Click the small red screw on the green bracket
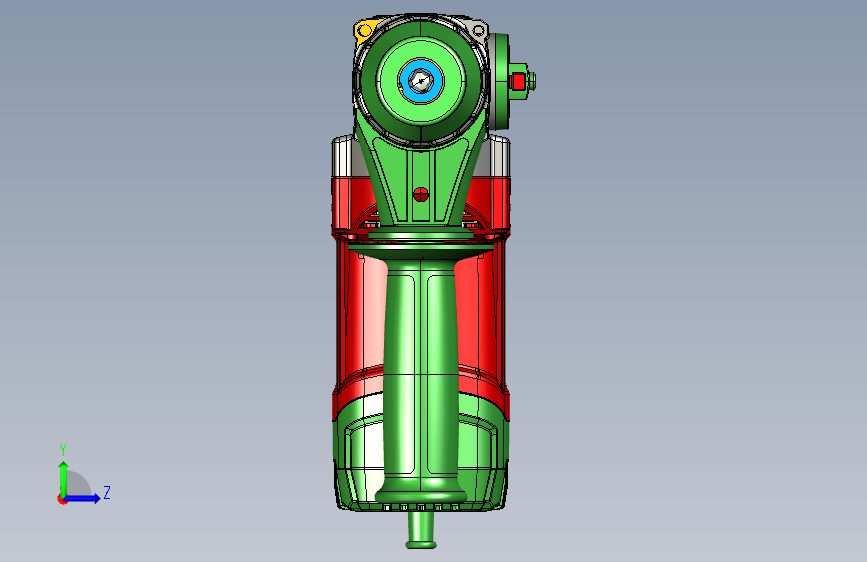867x562 pixels. pos(420,194)
